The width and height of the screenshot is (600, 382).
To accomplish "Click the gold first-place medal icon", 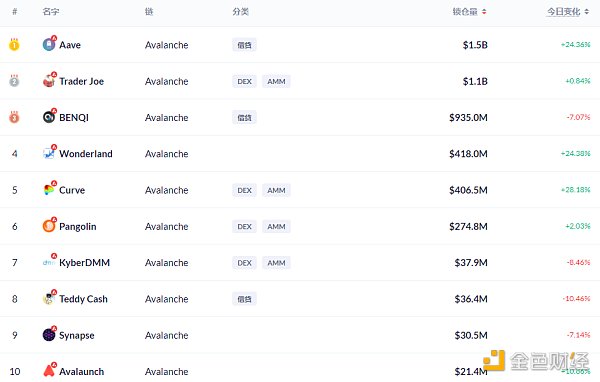I will [14, 45].
